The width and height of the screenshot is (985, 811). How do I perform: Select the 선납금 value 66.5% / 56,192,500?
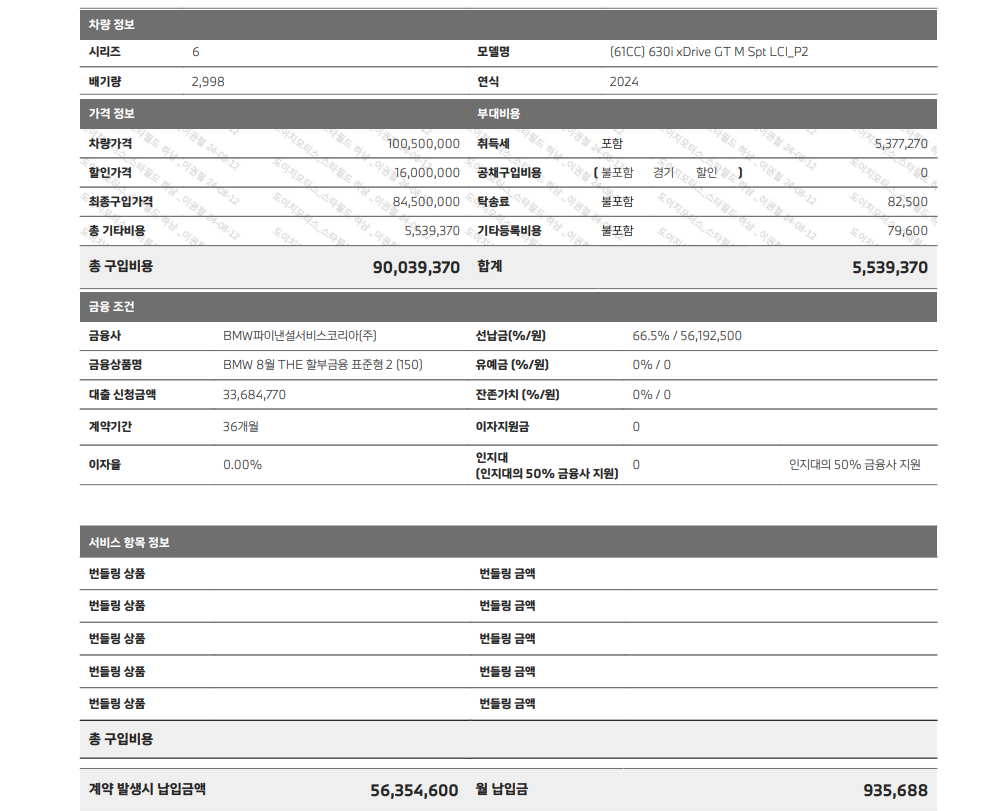[x=687, y=336]
